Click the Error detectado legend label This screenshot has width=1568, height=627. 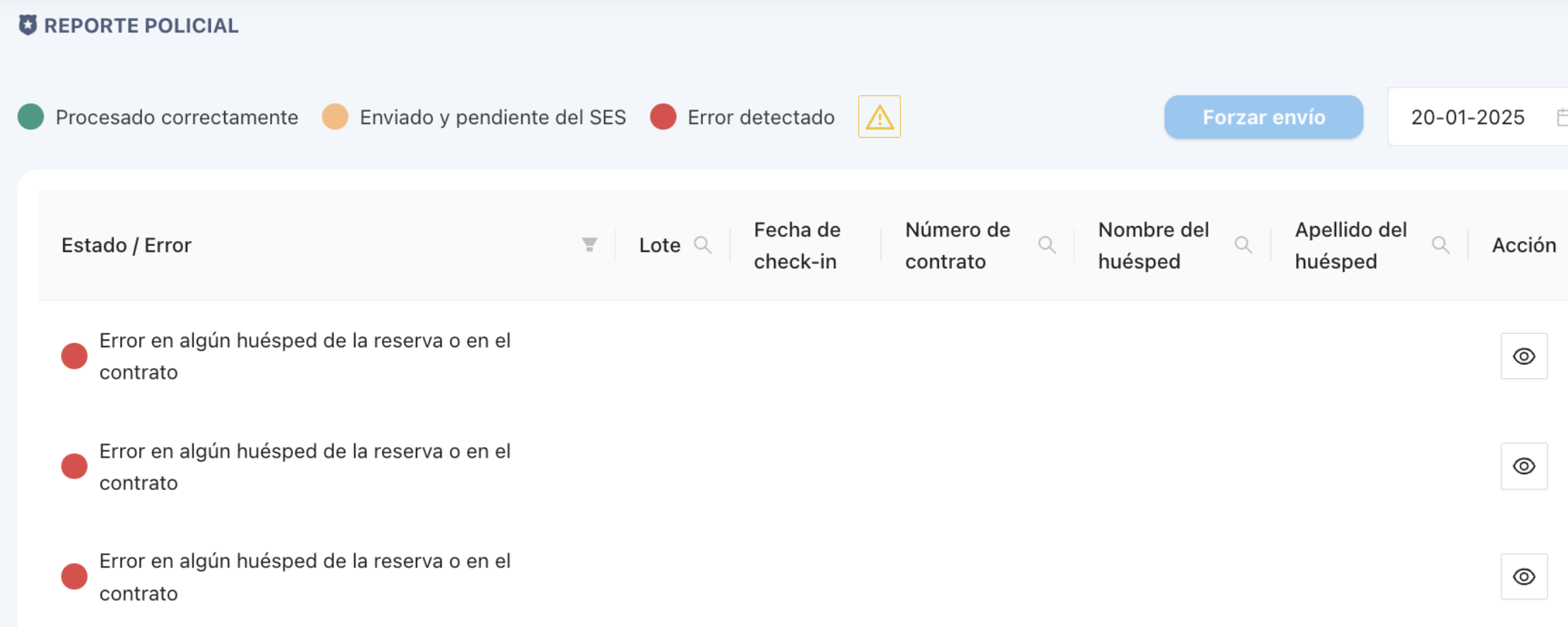[761, 117]
